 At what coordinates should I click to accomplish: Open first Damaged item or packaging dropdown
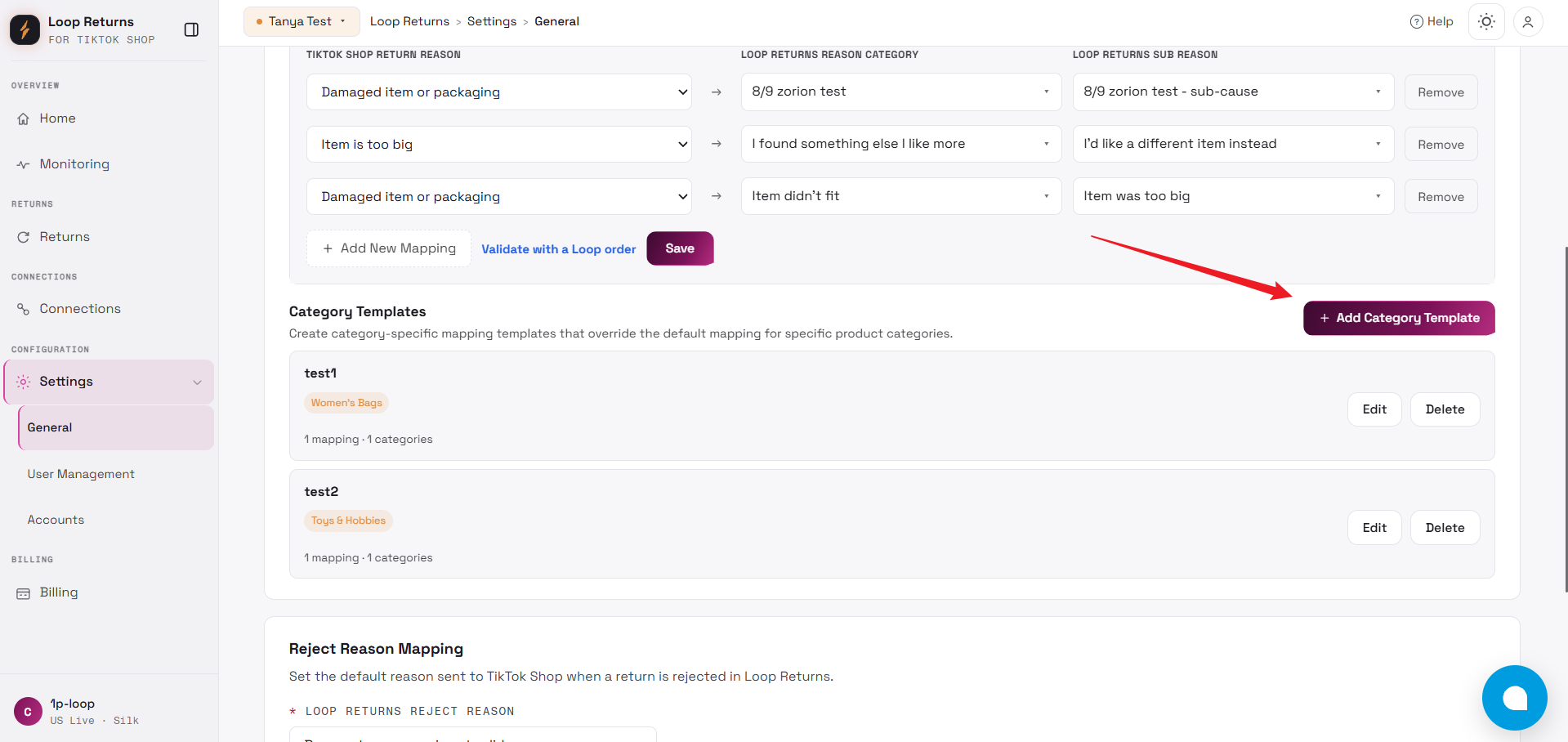pos(498,92)
